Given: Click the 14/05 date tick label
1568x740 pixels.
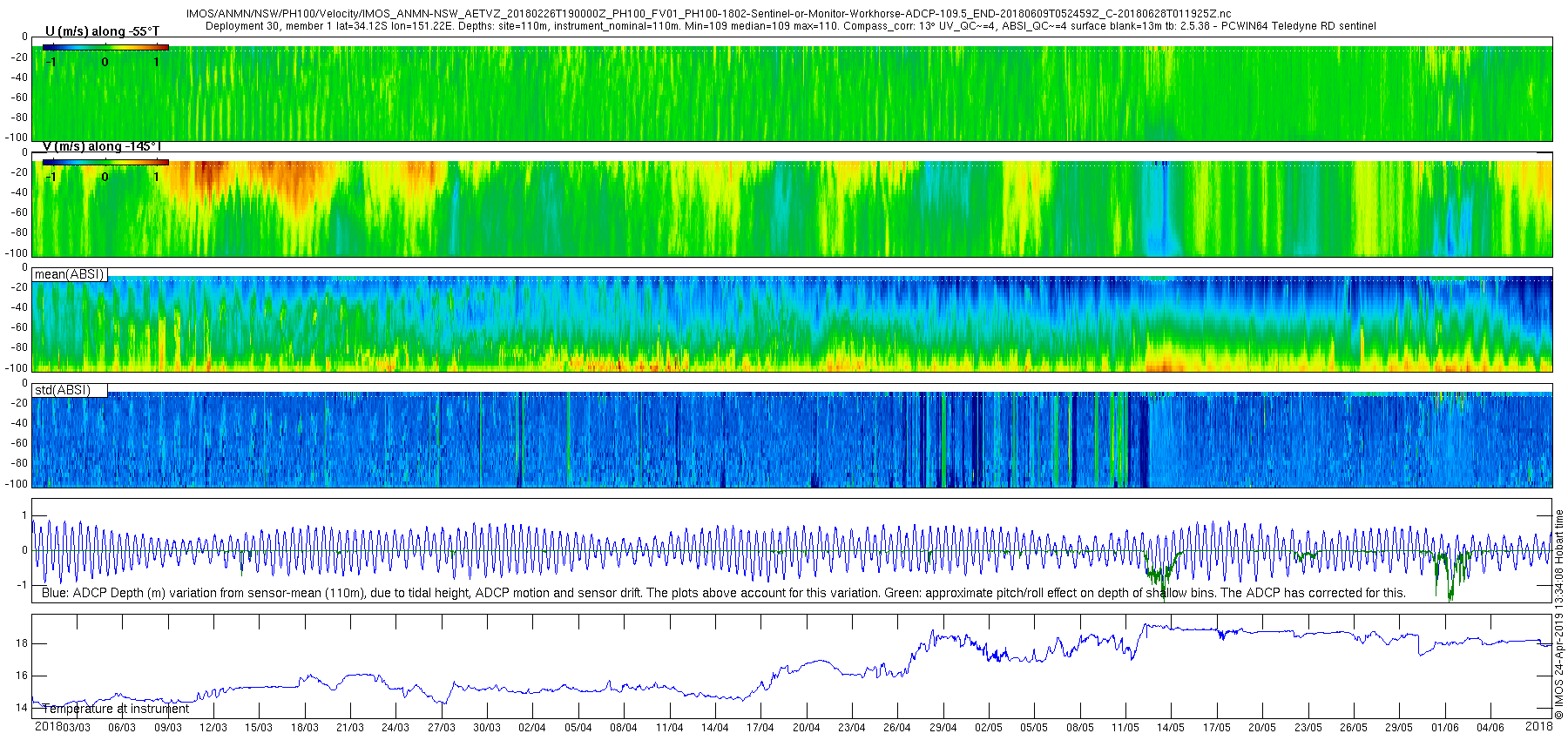Looking at the screenshot, I should (1171, 728).
